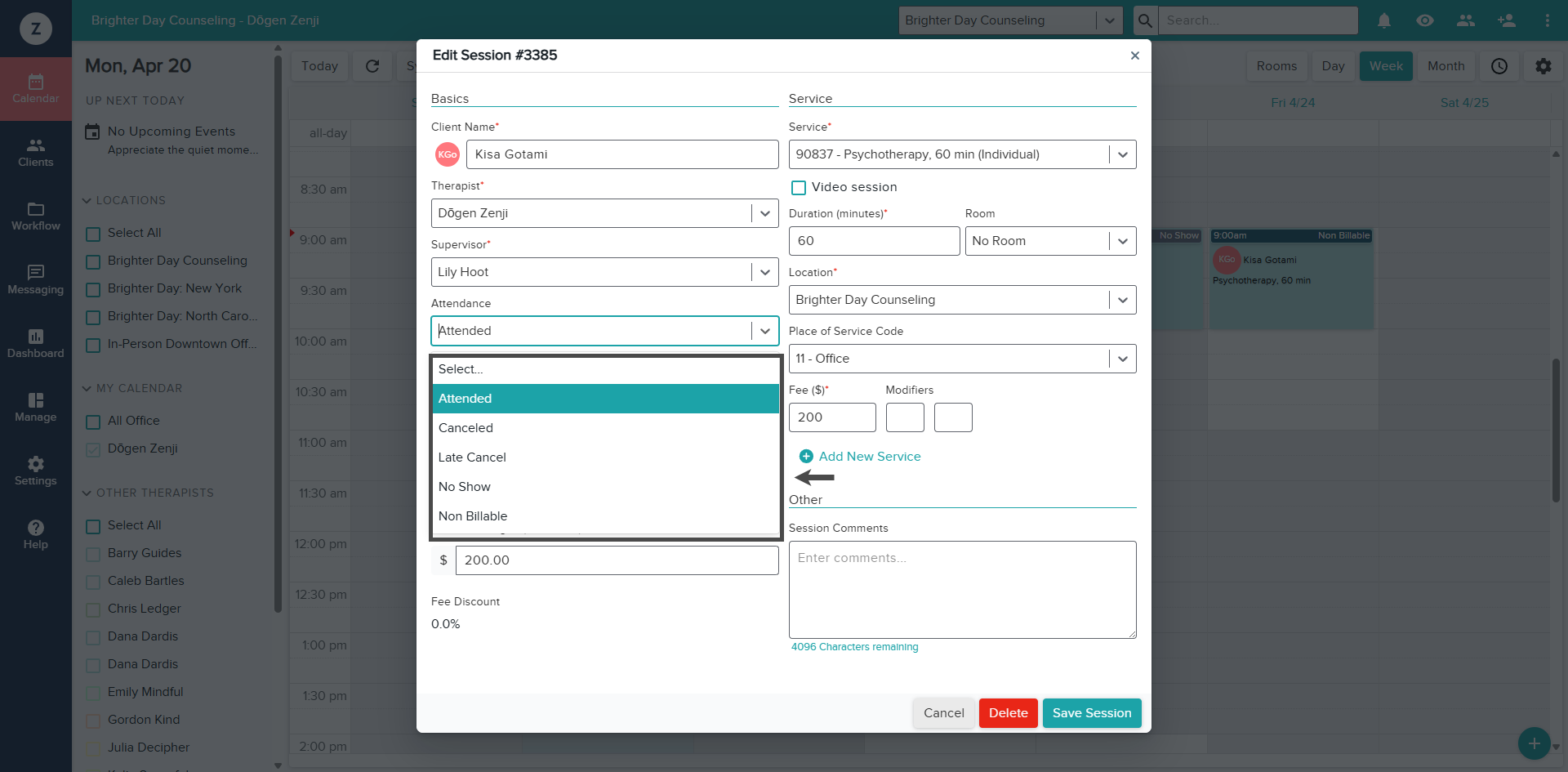This screenshot has height=772, width=1568.
Task: Select No Show attendance option
Action: click(x=606, y=487)
